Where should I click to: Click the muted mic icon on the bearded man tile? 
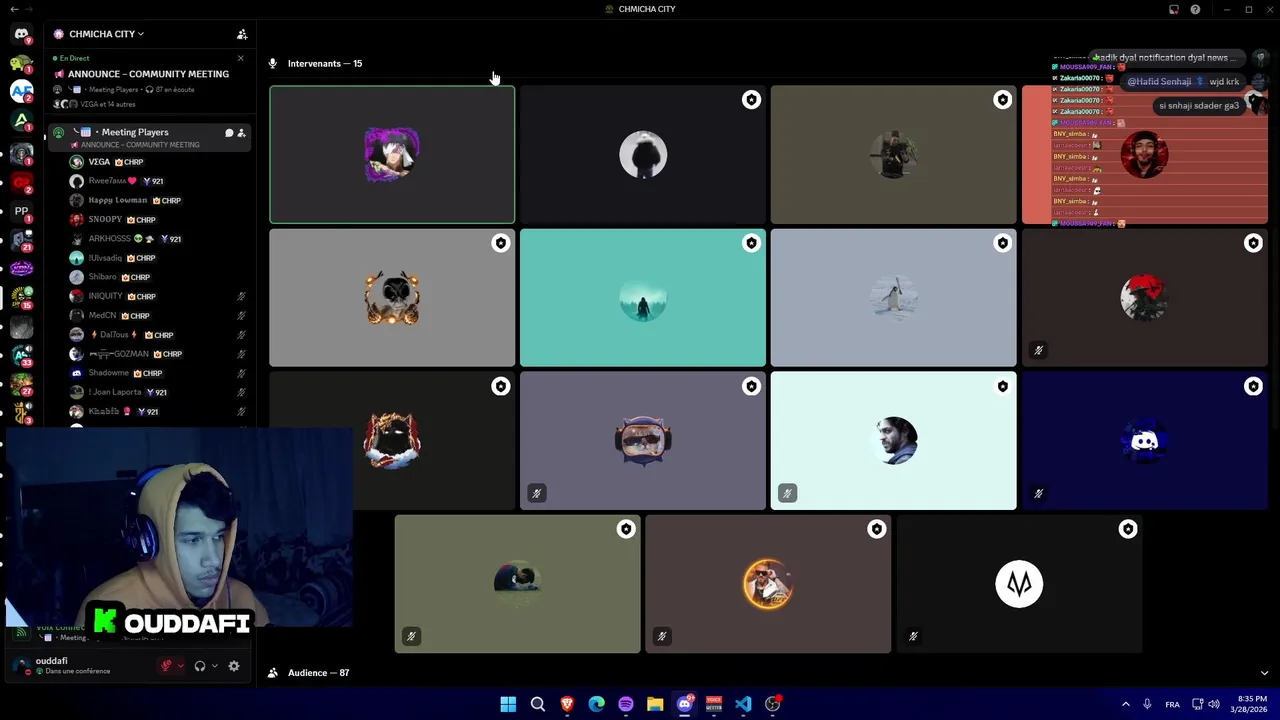pyautogui.click(x=787, y=493)
